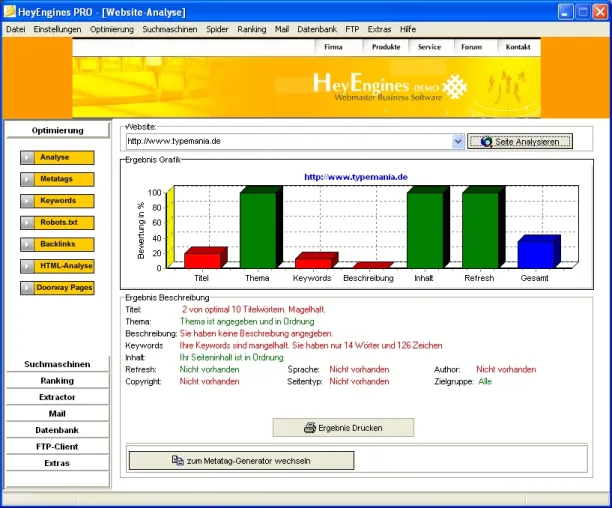Click the Ergebnis Drucken button

pyautogui.click(x=343, y=428)
